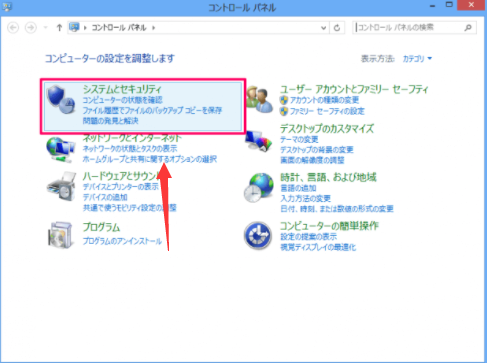Click プログラムのアンインストール link
Image resolution: width=487 pixels, height=363 pixels.
[x=122, y=241]
